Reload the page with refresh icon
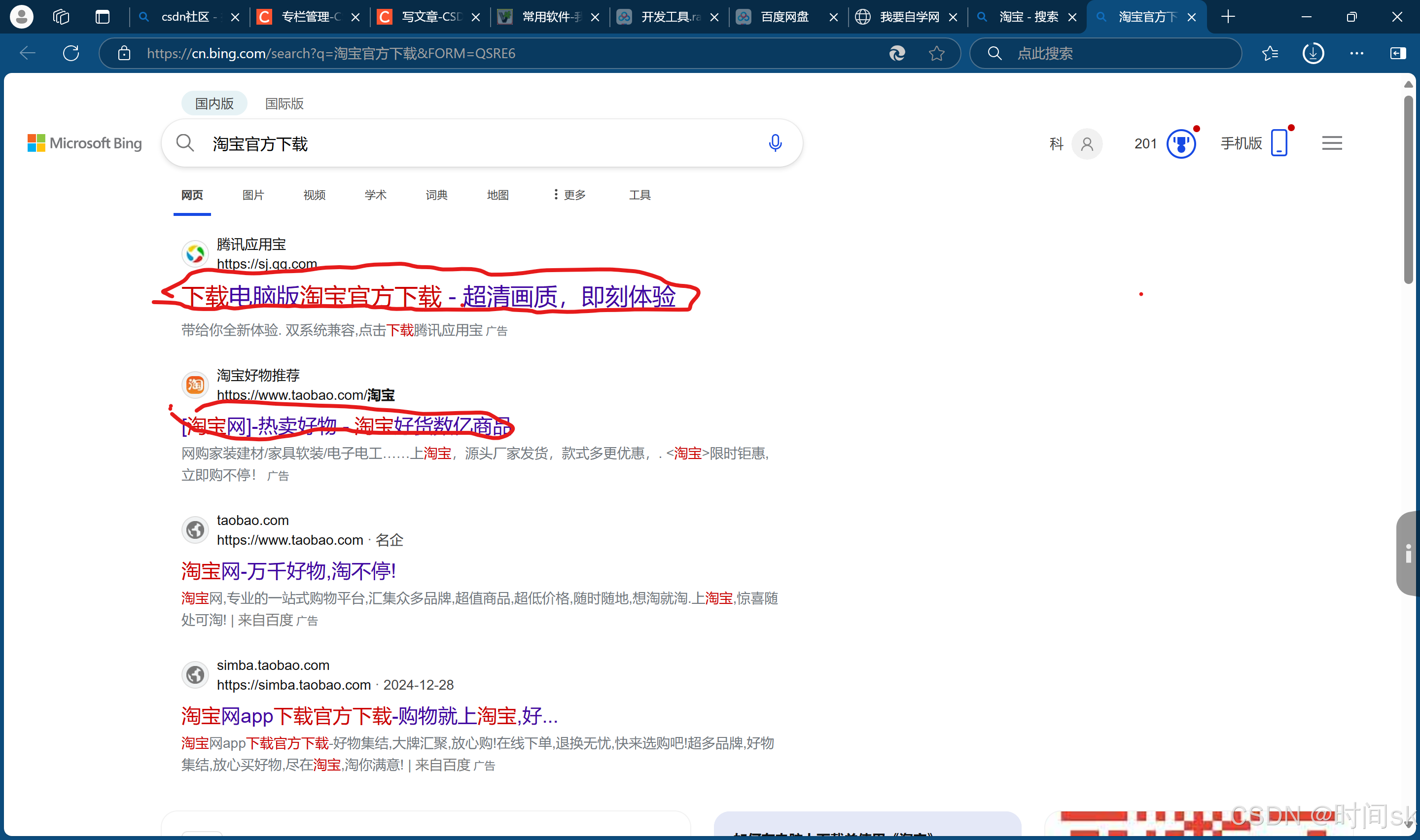The height and width of the screenshot is (840, 1420). point(71,53)
